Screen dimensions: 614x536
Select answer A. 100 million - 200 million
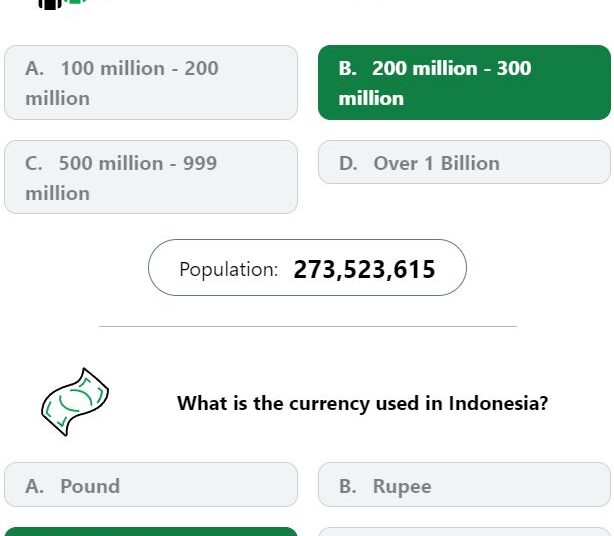pos(151,83)
